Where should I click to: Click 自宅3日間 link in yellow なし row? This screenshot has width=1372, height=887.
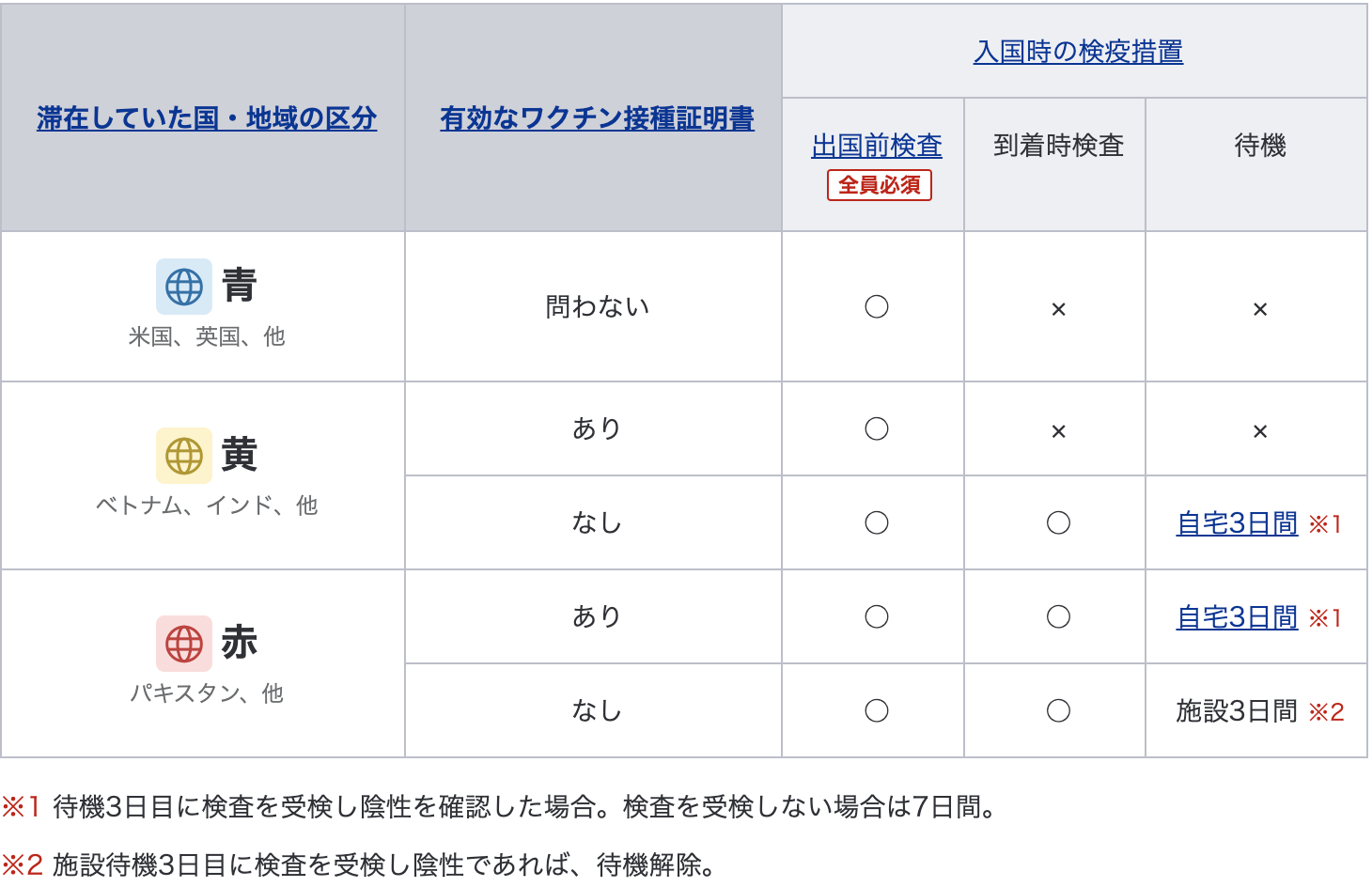tap(1237, 523)
